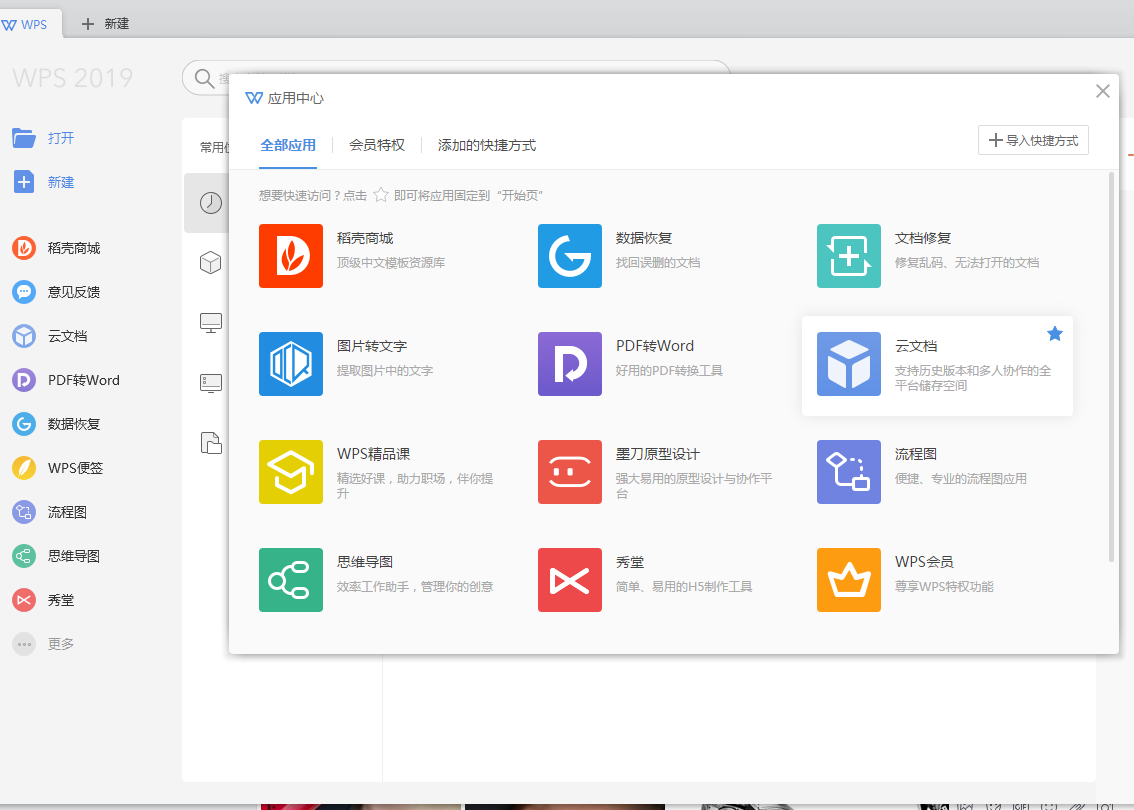Screen dimensions: 1134x810
Task: Switch to the 会员特权 tab
Action: [376, 145]
